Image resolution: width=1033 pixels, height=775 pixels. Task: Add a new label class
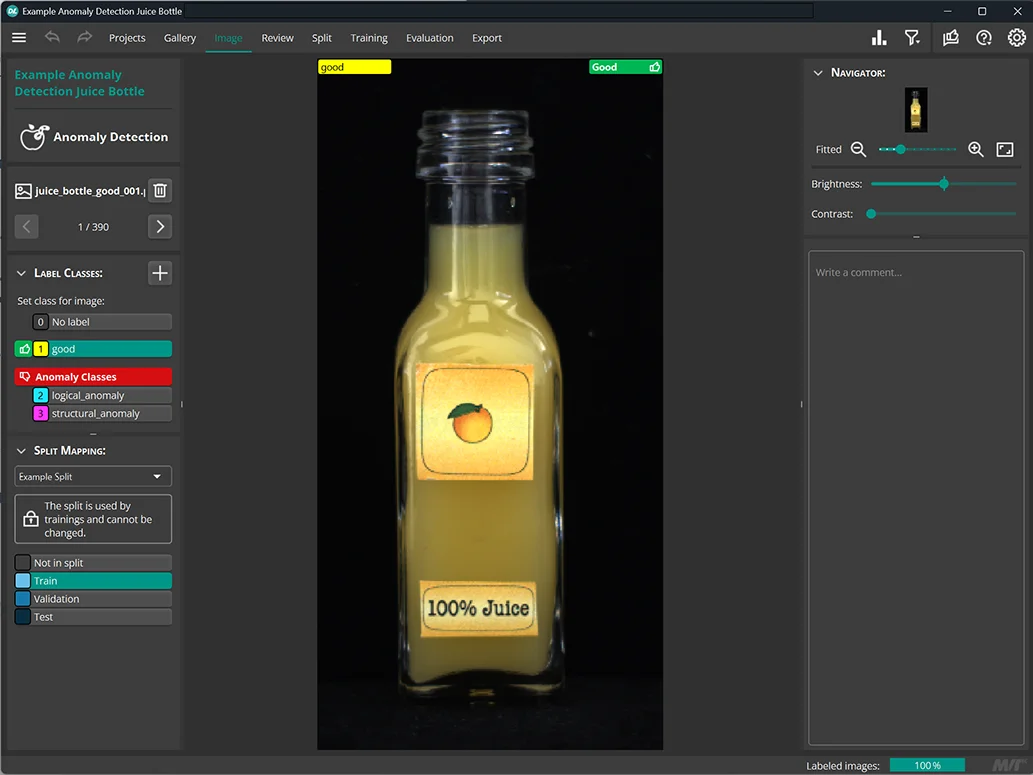tap(160, 273)
